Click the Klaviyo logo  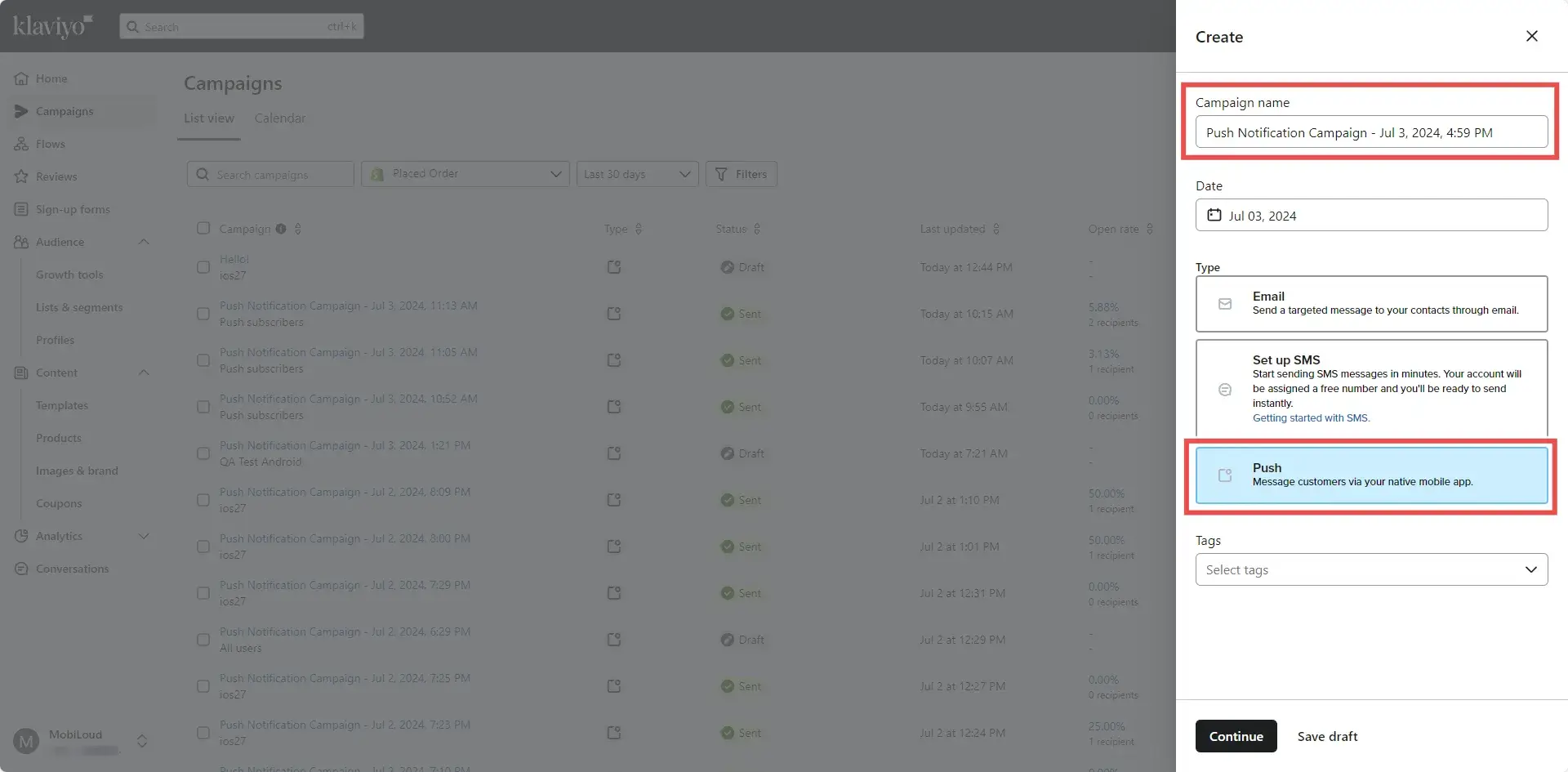click(x=52, y=26)
